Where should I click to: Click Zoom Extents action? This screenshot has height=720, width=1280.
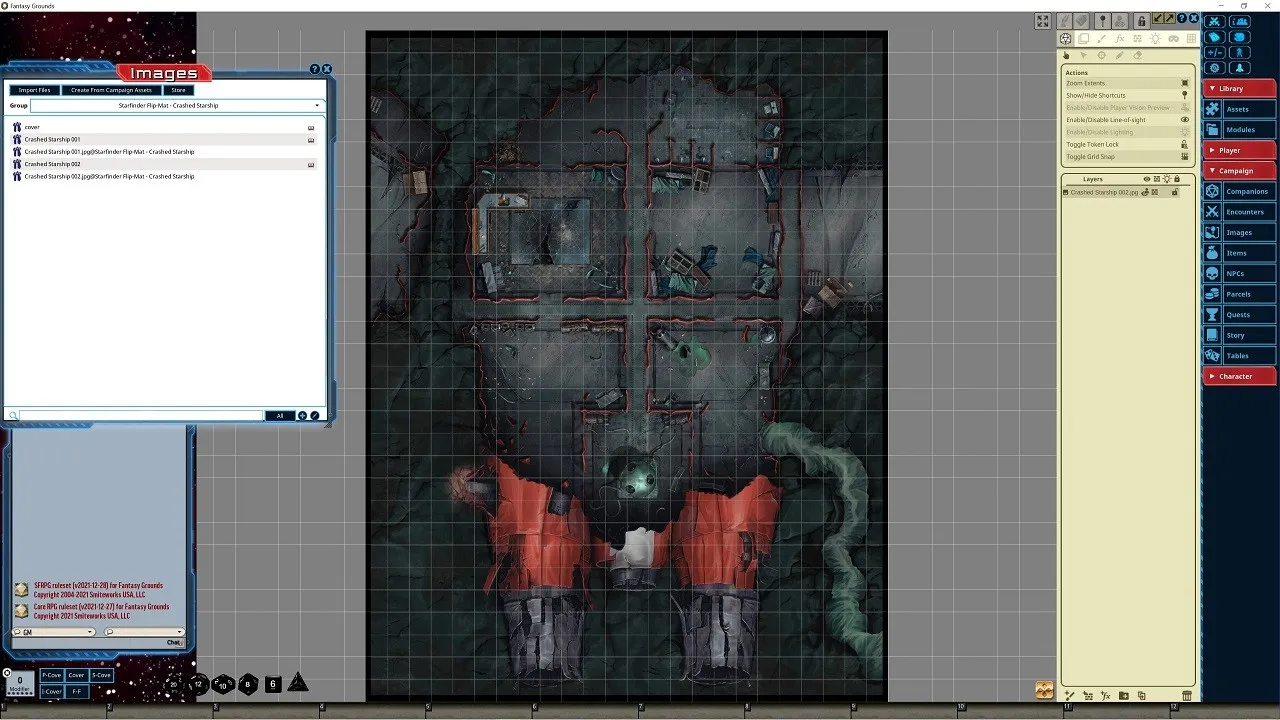point(1127,83)
